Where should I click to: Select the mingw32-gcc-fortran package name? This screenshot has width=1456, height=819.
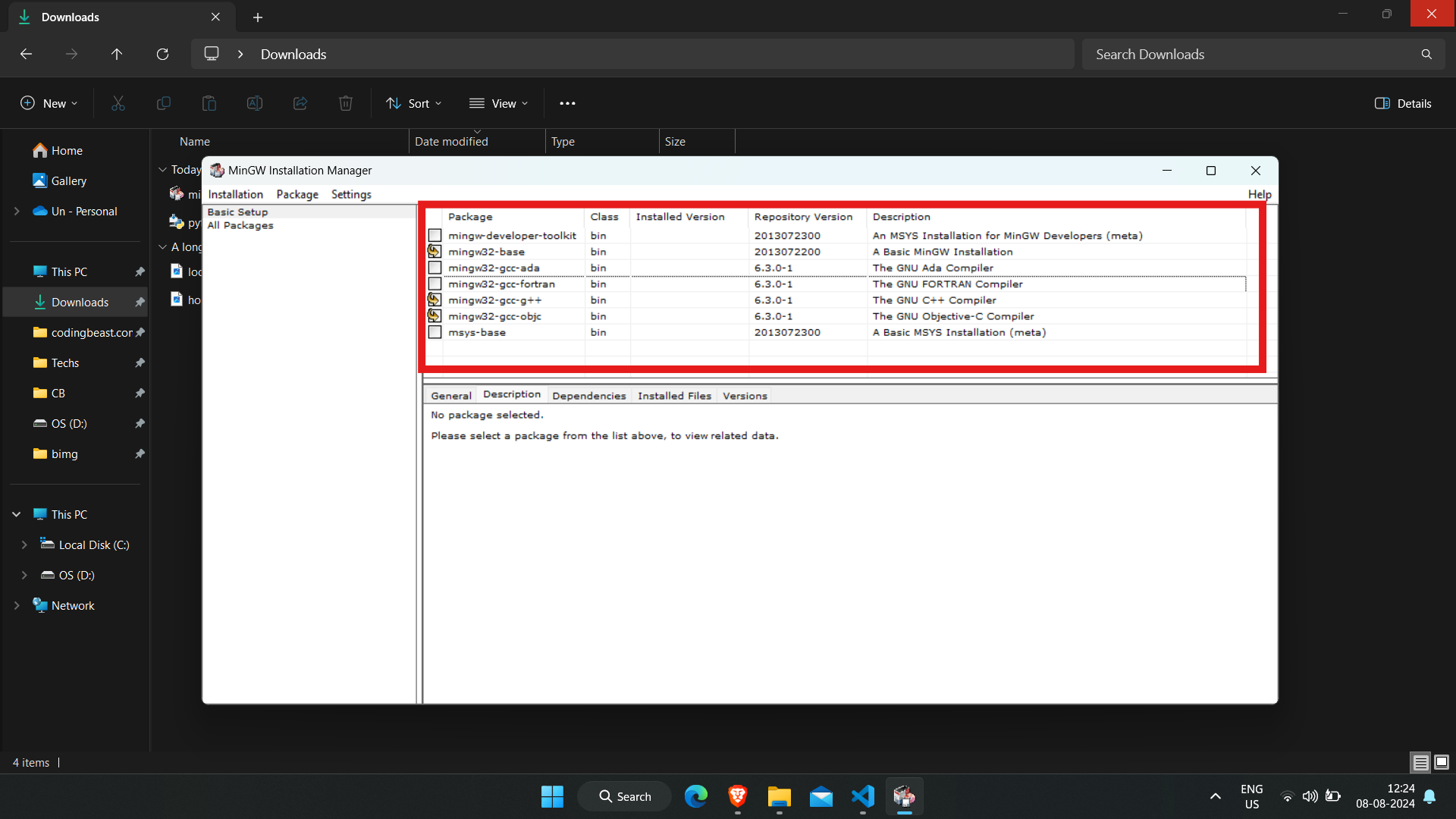click(501, 284)
